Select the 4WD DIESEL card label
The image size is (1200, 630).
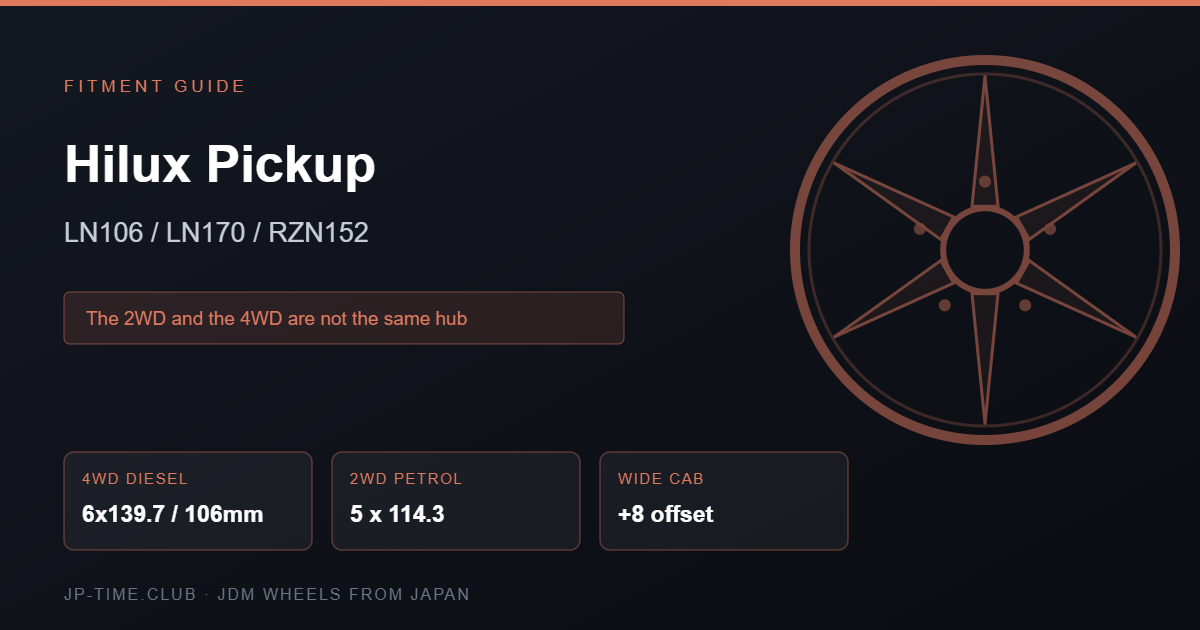click(135, 479)
